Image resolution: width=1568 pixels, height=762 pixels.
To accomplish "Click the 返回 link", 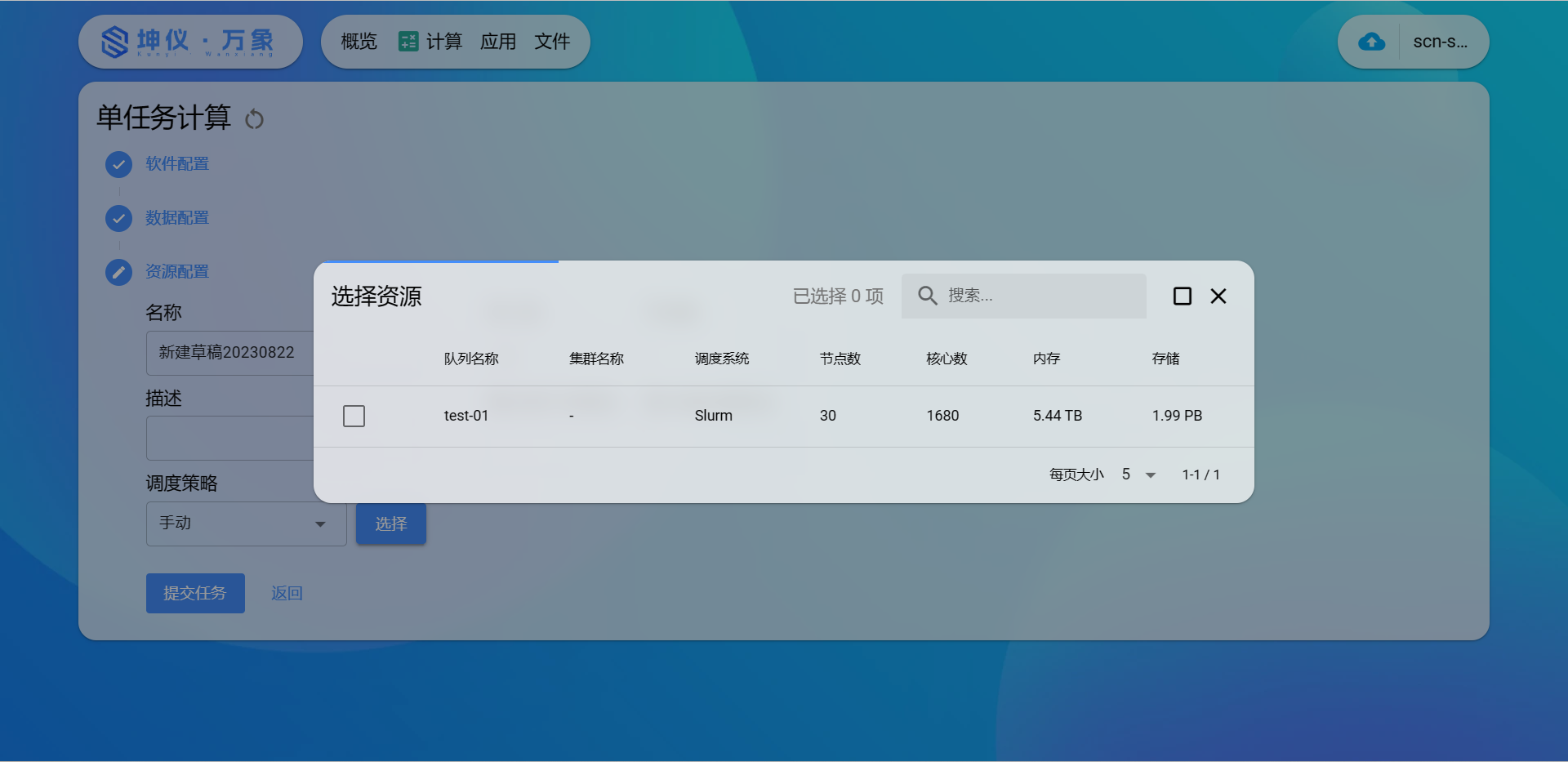I will pos(287,593).
